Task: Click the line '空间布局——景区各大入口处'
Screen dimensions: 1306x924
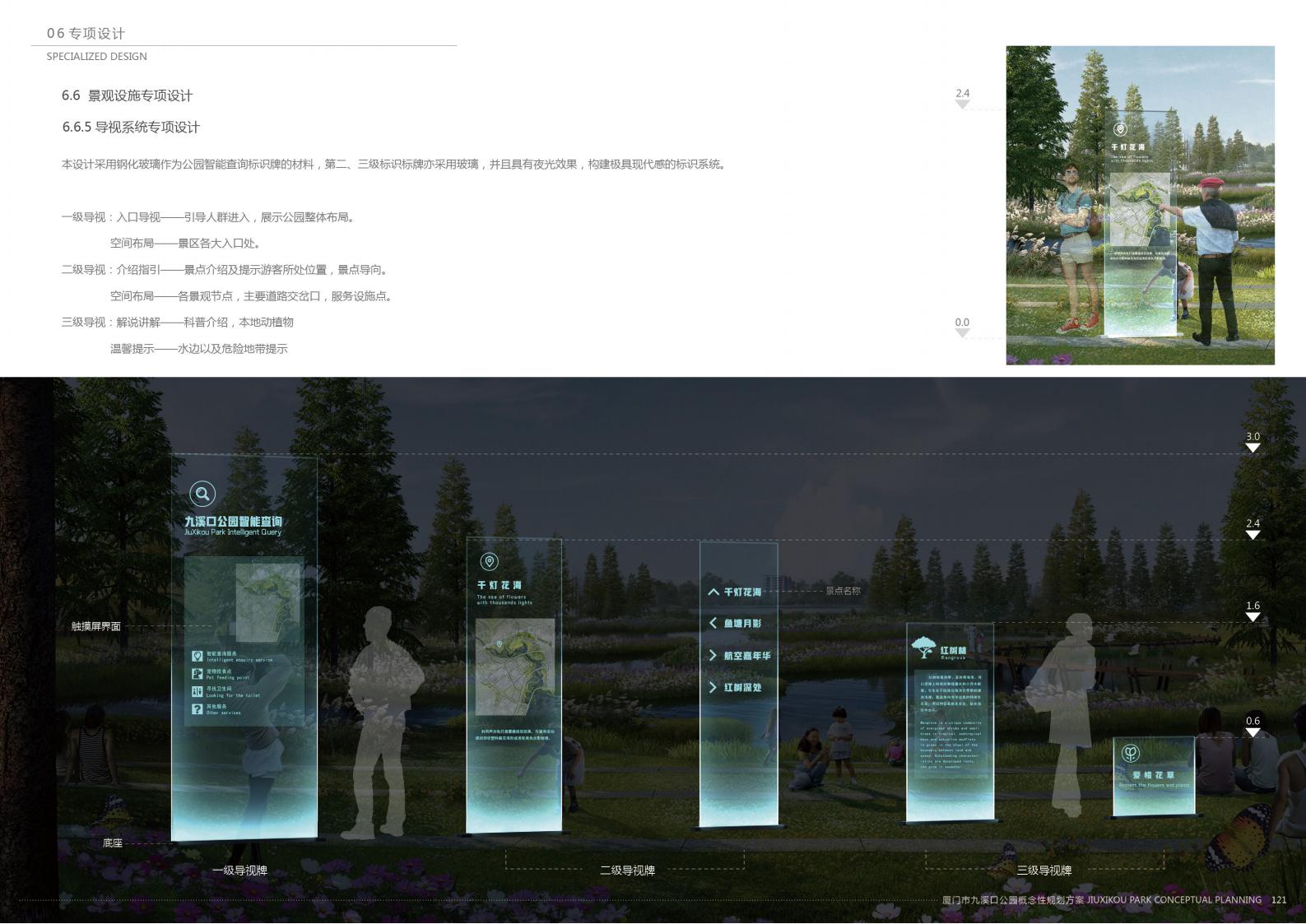Action: point(186,244)
